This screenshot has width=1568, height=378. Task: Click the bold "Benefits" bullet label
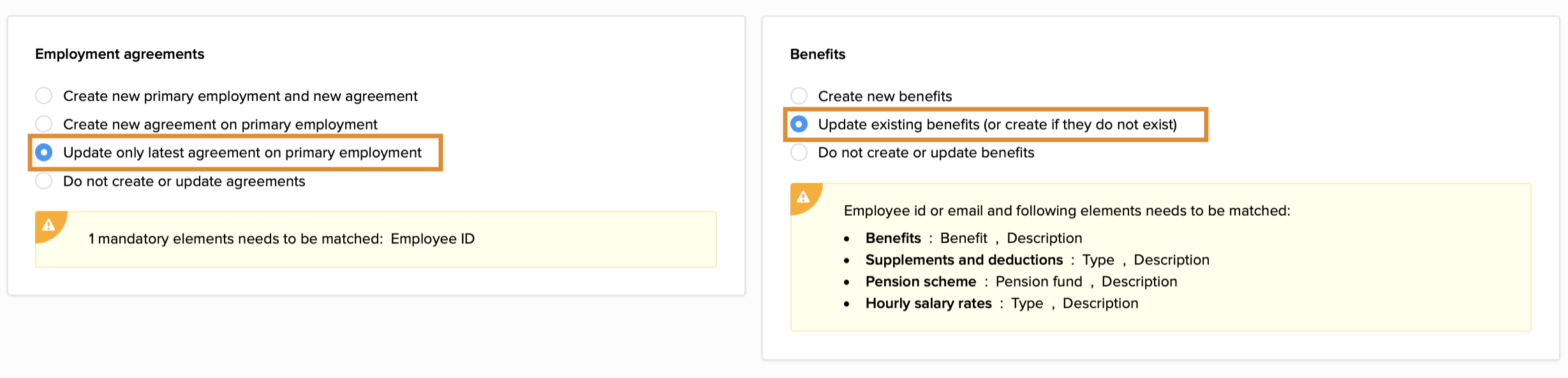[x=892, y=238]
